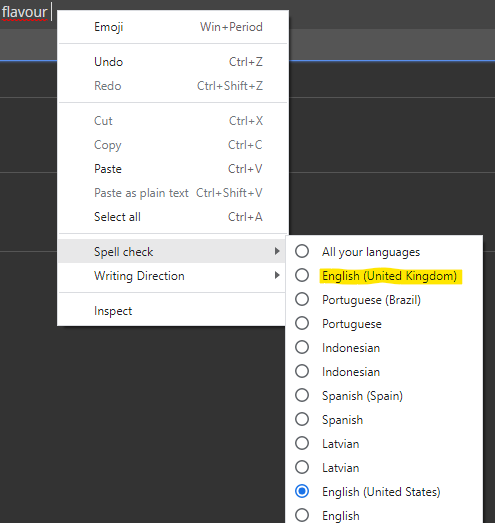
Task: Open Inspect from the context menu
Action: (x=172, y=311)
